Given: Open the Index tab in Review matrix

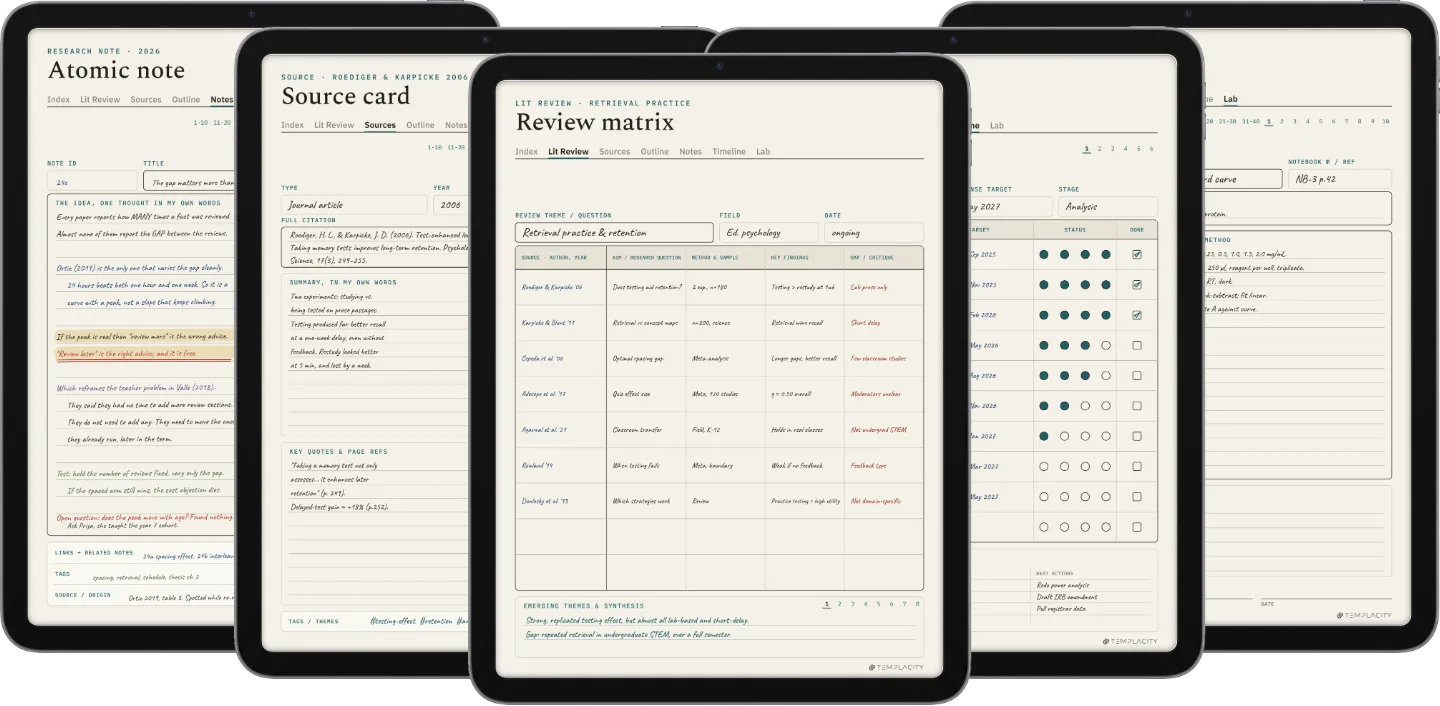Looking at the screenshot, I should click(x=526, y=152).
